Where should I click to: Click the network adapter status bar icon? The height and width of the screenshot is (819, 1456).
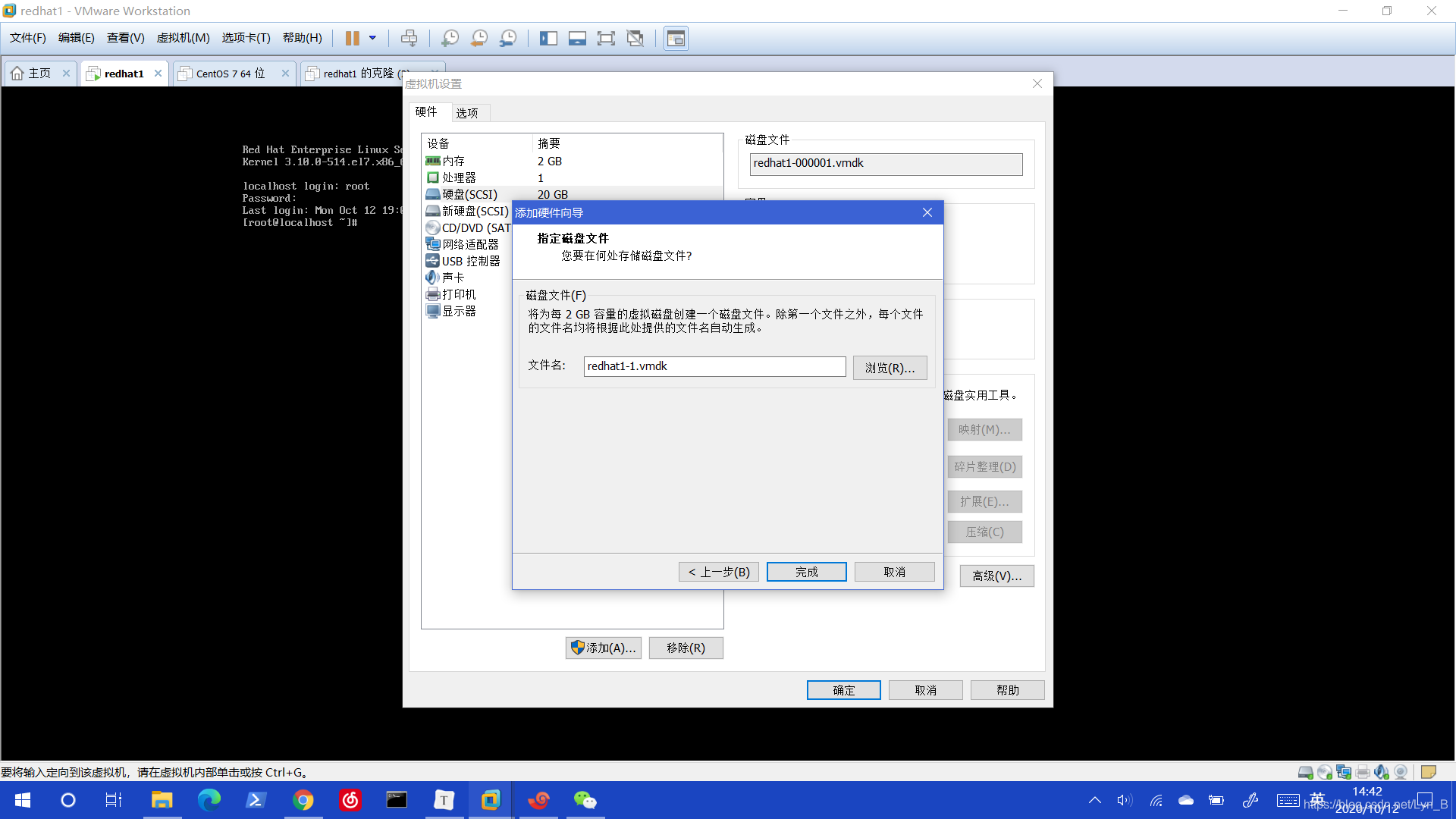pyautogui.click(x=1343, y=772)
